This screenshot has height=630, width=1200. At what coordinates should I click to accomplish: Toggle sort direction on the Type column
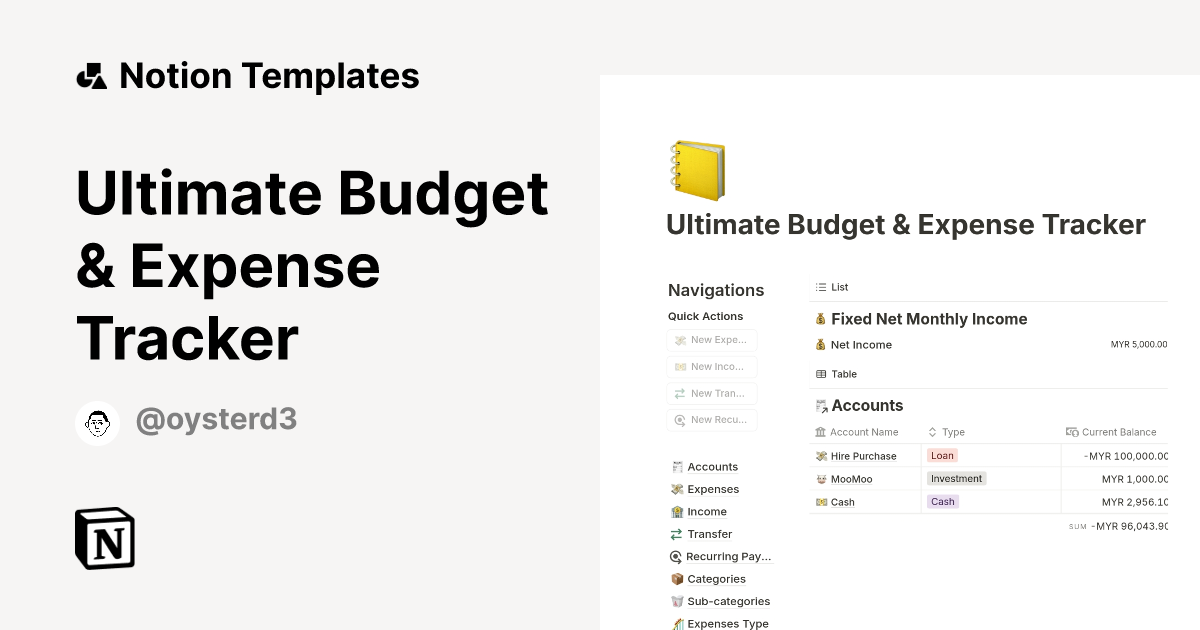click(932, 432)
